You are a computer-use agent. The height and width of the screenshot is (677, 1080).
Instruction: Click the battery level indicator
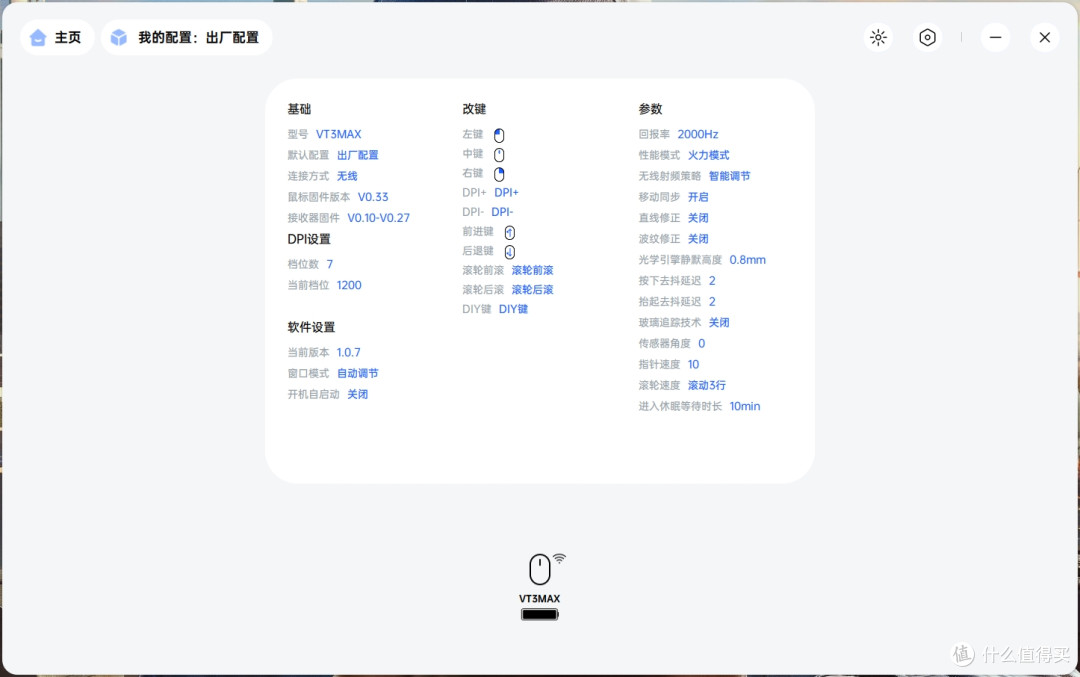540,614
